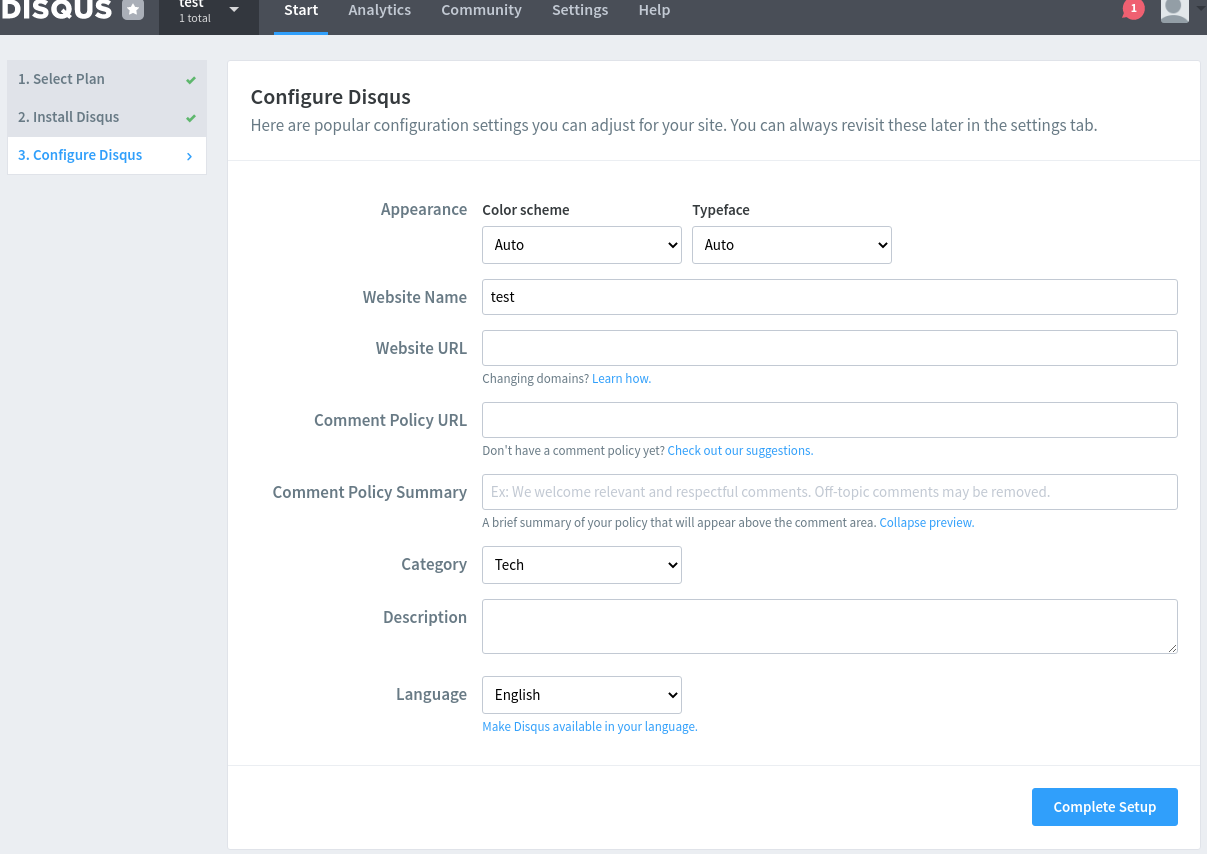Click into the Website URL field

tap(830, 348)
